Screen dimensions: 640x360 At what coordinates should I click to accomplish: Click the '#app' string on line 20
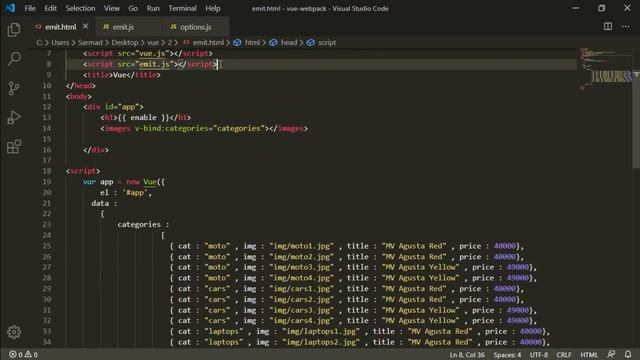(x=135, y=193)
